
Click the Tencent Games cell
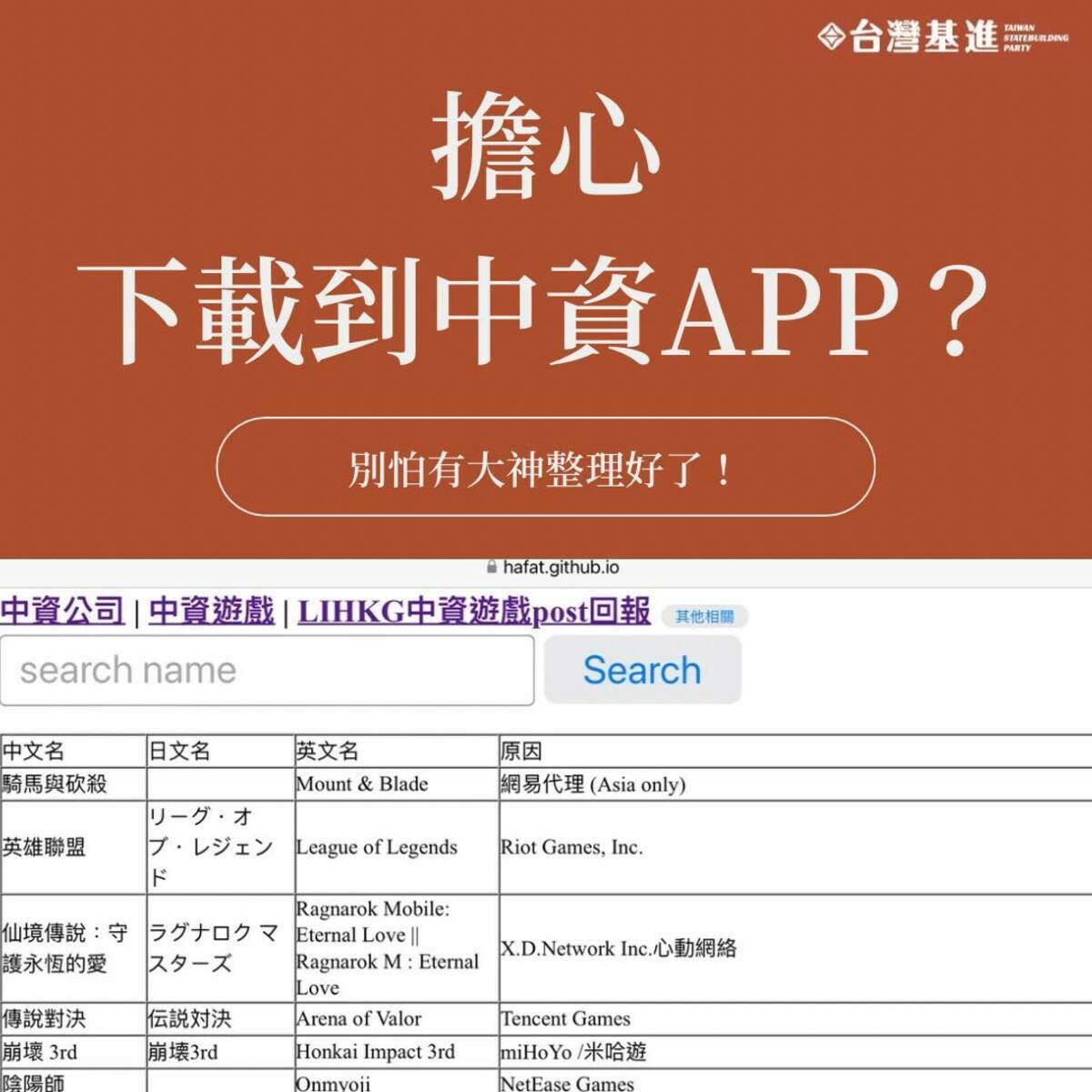coord(795,1019)
